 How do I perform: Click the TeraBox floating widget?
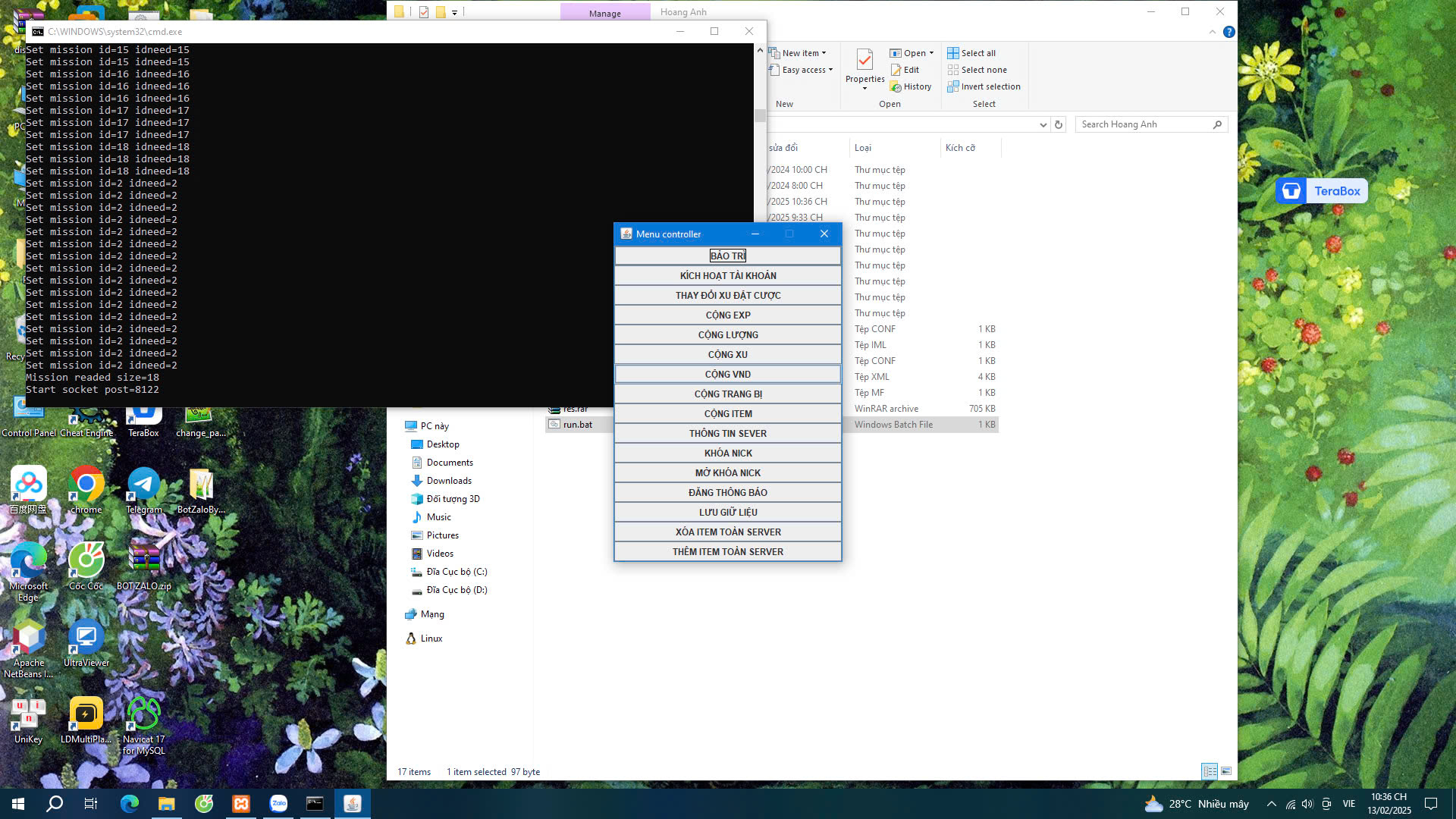click(x=1321, y=191)
